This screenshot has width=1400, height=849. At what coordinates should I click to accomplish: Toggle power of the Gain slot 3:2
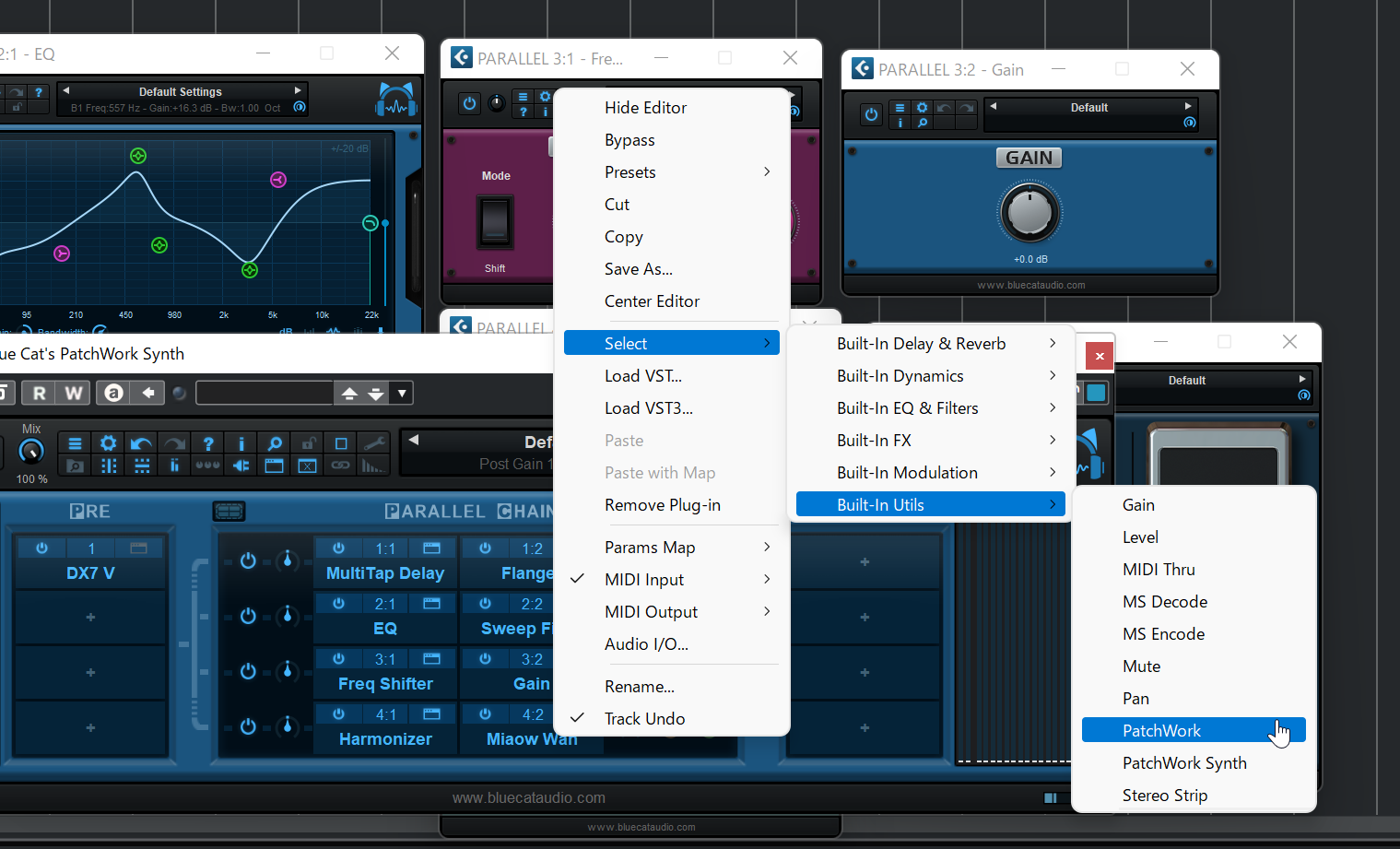(485, 658)
